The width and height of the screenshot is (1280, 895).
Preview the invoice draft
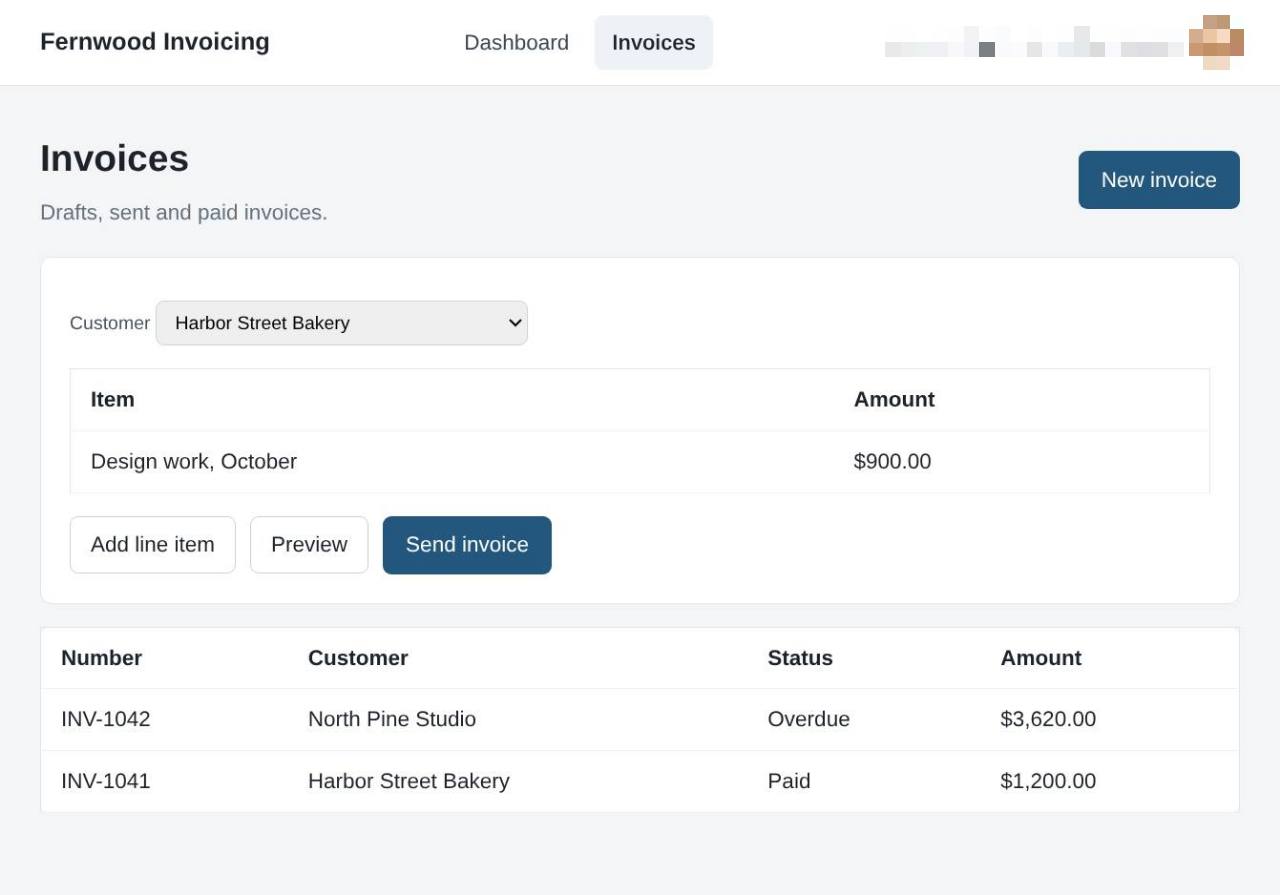[309, 545]
